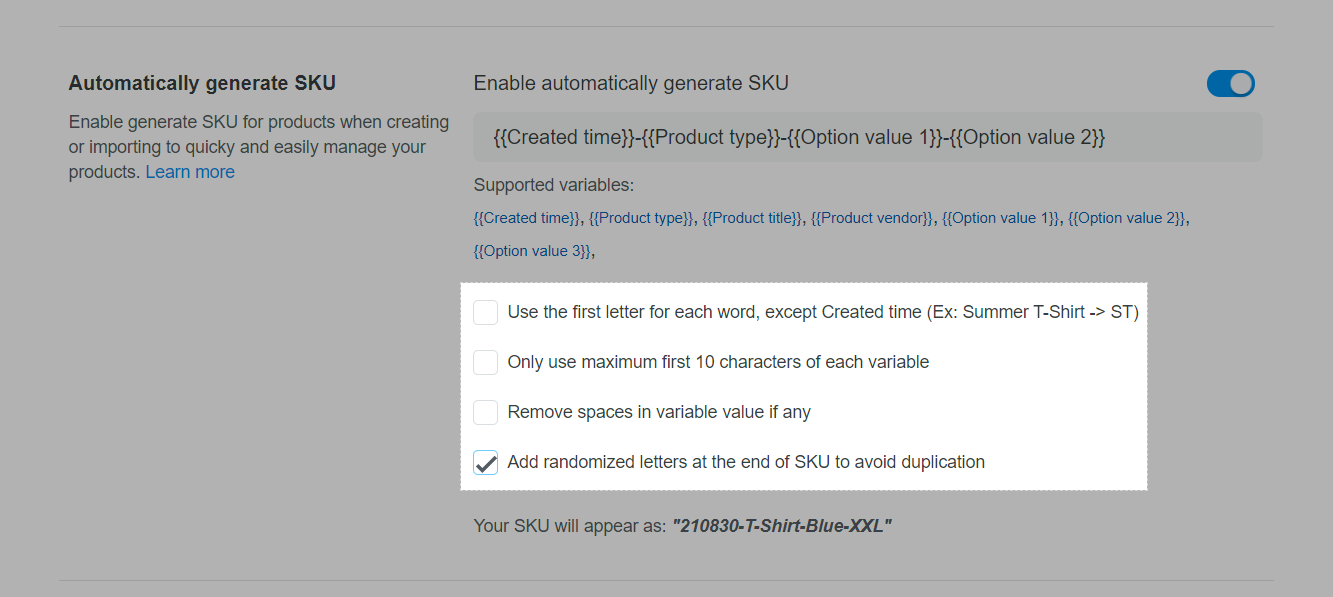Screen dimensions: 1333x597
Task: Add {{Option value 1}} from Supported variables list
Action: pos(1000,218)
